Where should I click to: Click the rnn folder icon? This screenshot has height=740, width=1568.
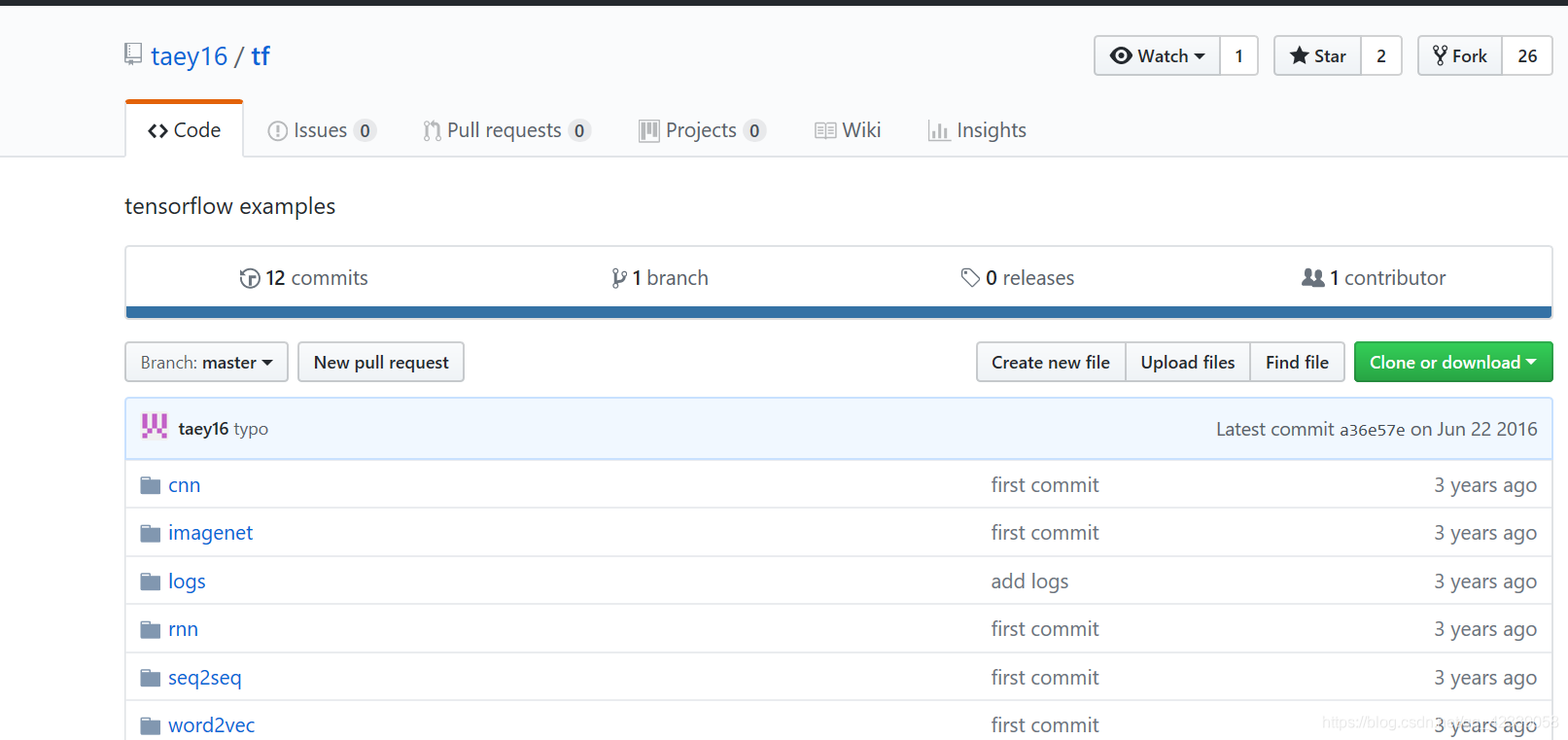(x=150, y=629)
